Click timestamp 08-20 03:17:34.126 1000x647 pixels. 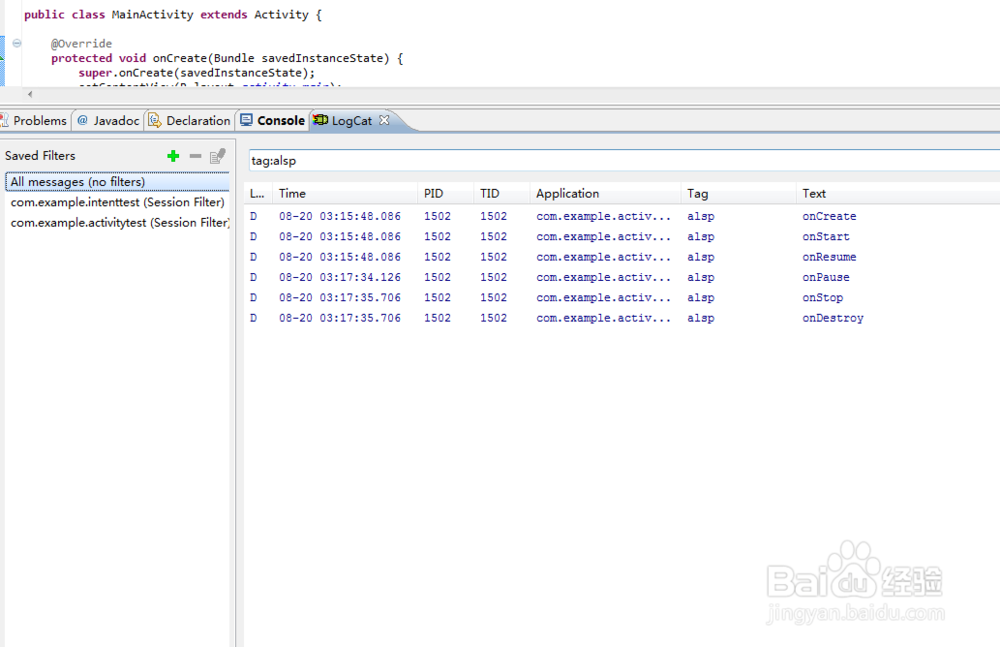coord(340,278)
